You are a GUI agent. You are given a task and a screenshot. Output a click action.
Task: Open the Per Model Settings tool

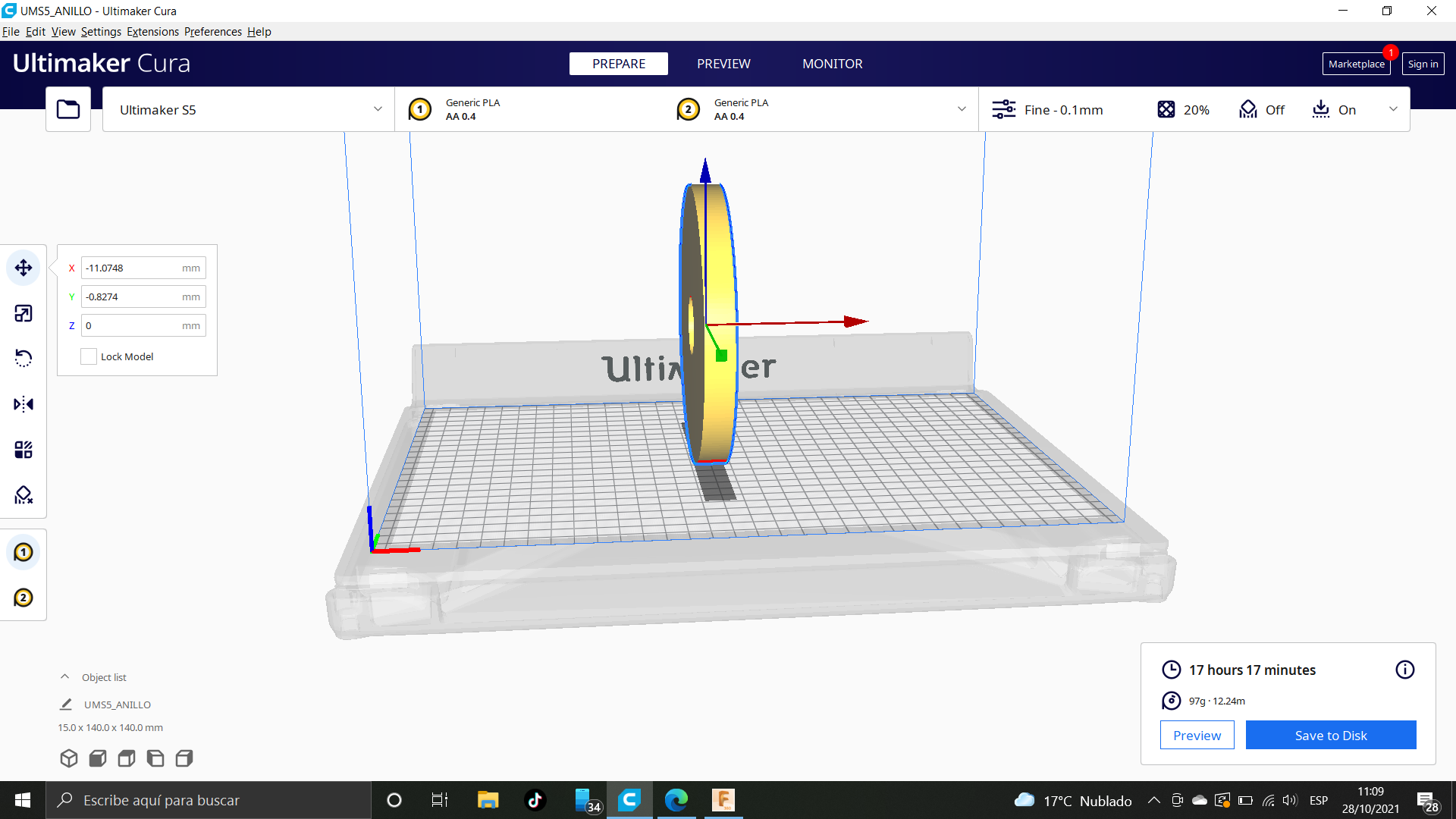coord(24,450)
